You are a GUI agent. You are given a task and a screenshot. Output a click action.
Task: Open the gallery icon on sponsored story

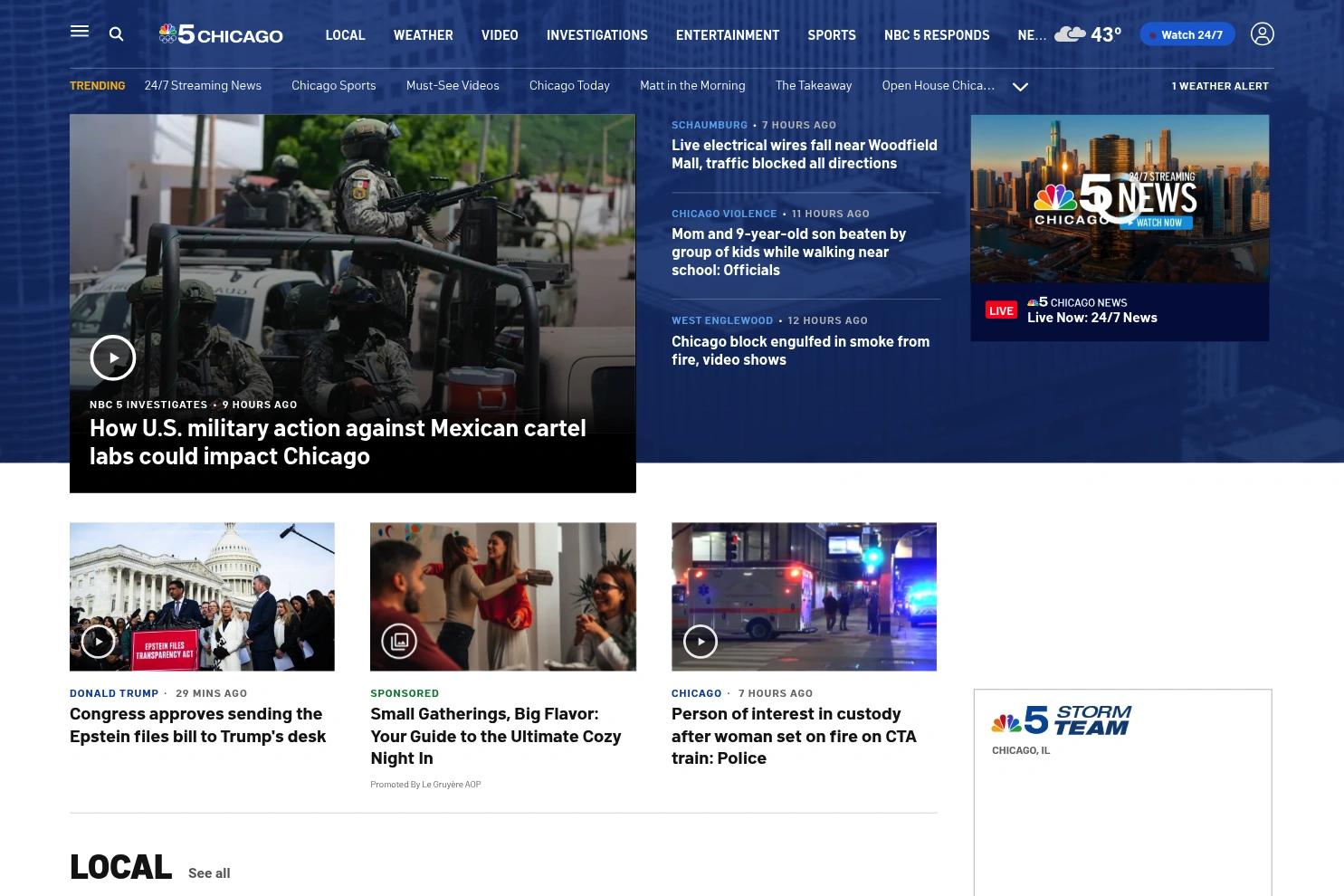[399, 642]
